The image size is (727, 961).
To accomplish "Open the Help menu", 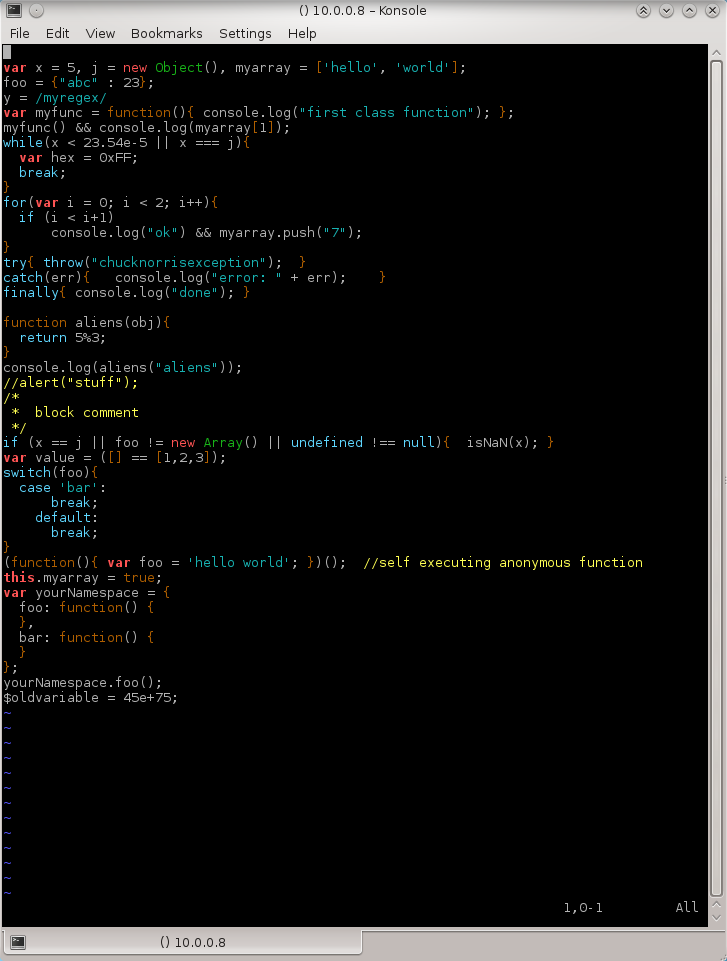I will (302, 33).
